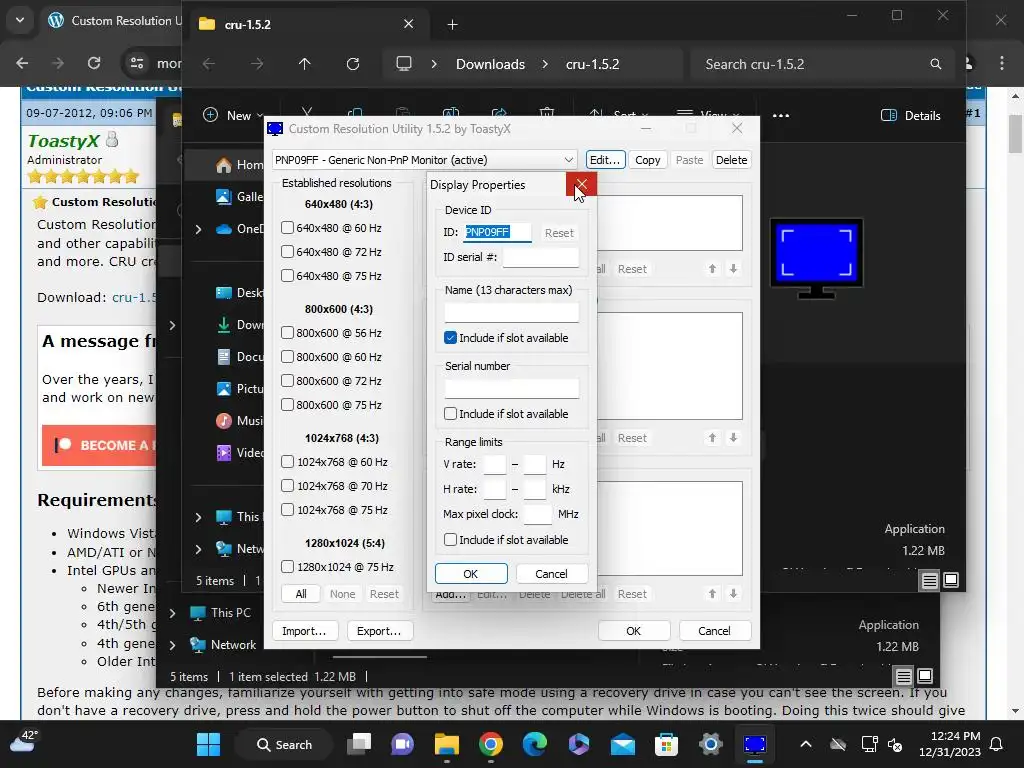Open Chrome three-dot menu
The height and width of the screenshot is (768, 1024).
pos(1002,63)
